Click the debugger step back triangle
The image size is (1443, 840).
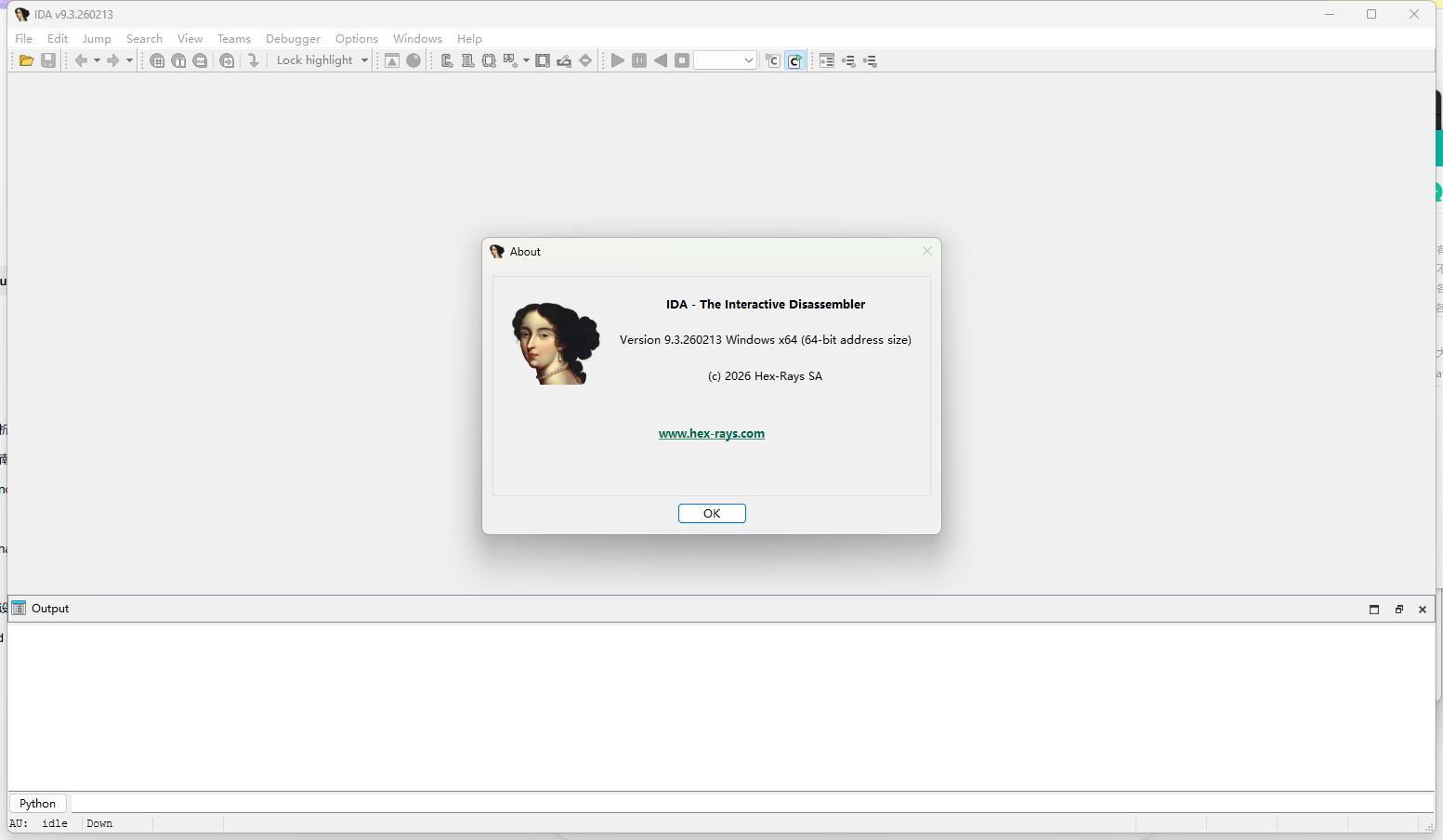pos(661,60)
